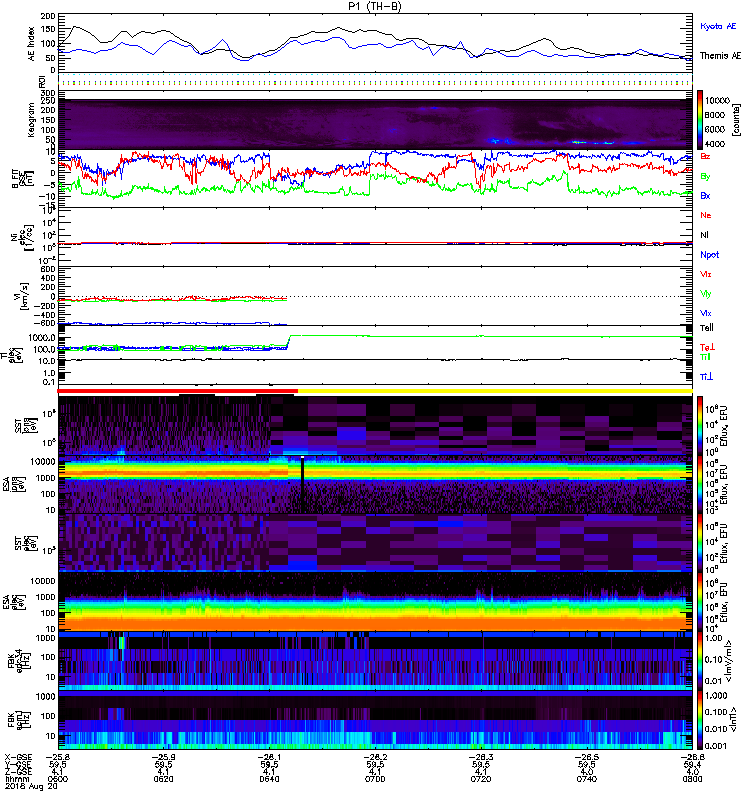Click the Vi km/s axis label
Image resolution: width=750 pixels, height=800 pixels.
coord(22,296)
